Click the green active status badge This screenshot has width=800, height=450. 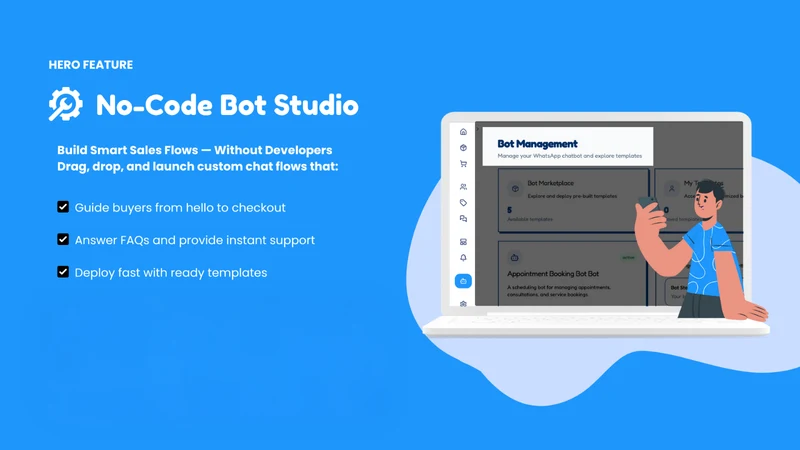tap(628, 258)
